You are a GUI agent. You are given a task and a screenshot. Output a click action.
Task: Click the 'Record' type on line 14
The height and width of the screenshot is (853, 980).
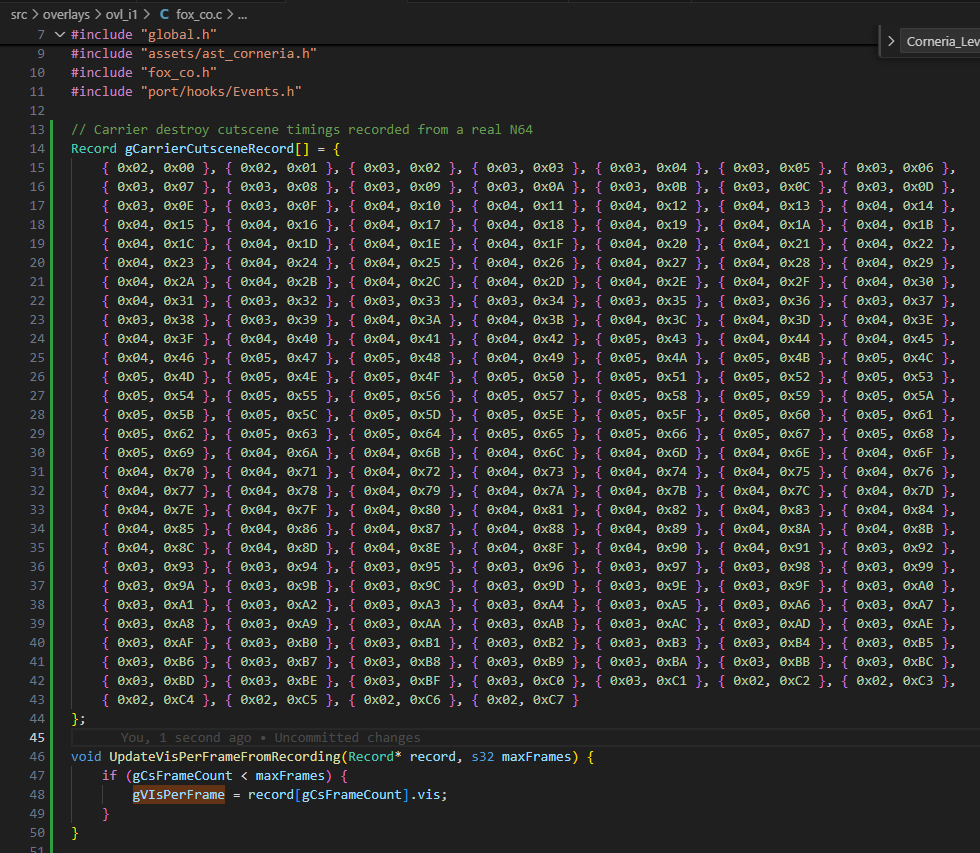coord(94,149)
